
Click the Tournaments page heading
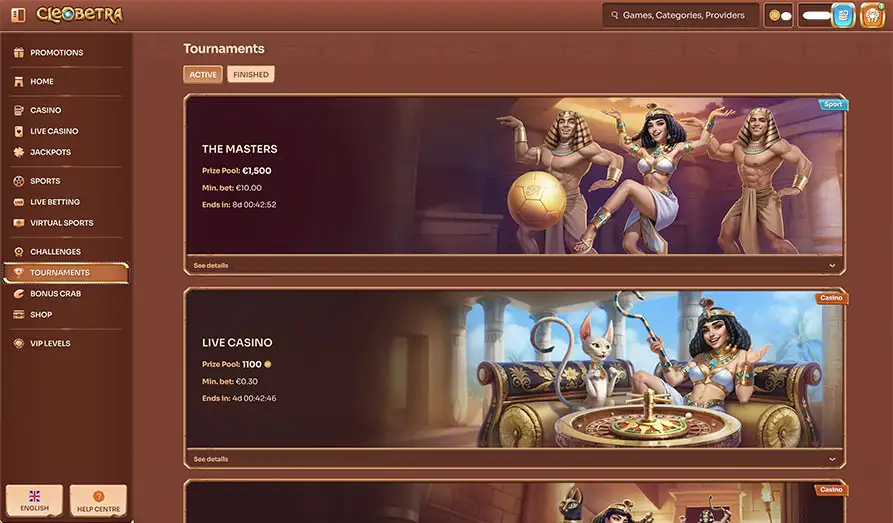pos(224,49)
